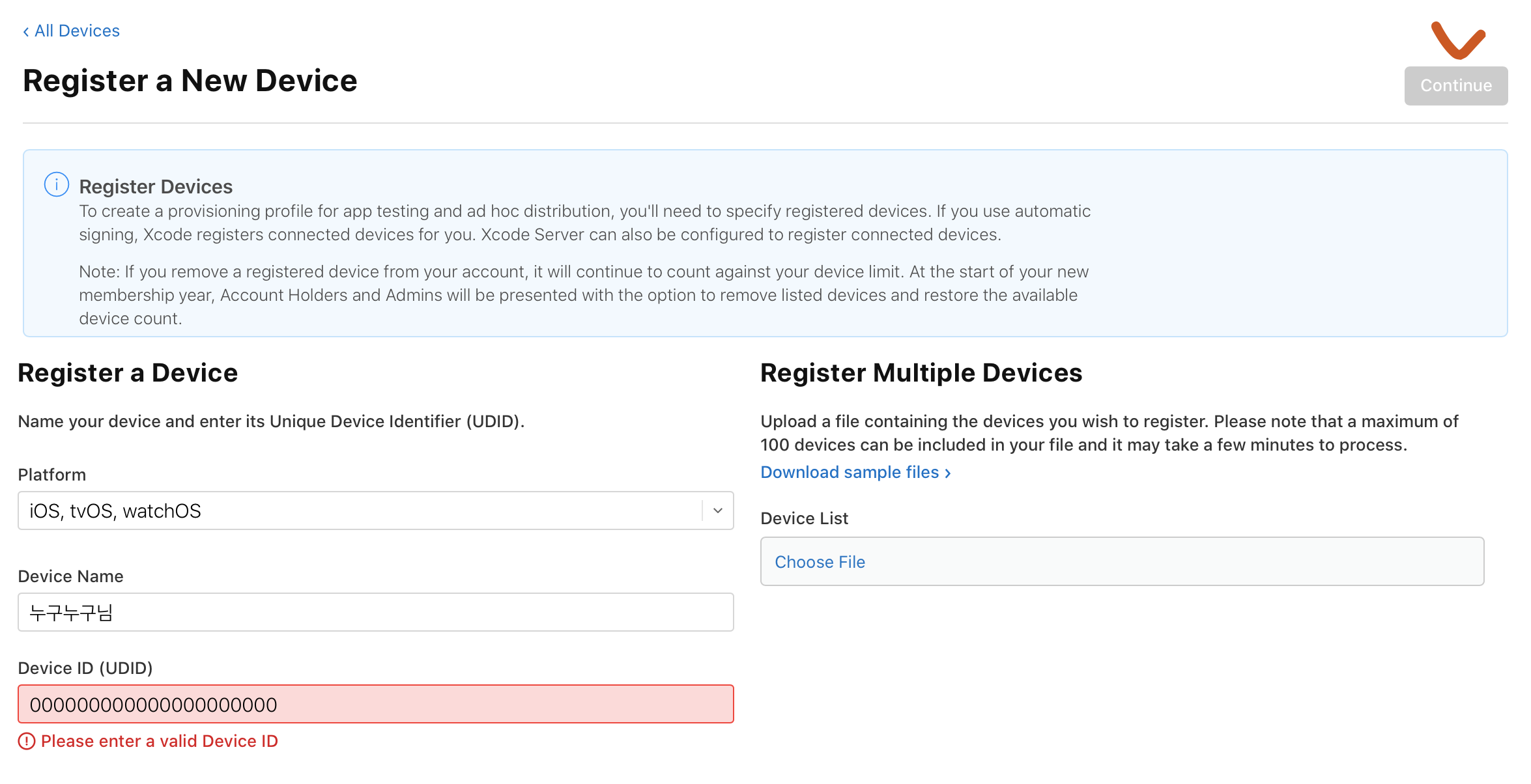Open the Download sample files link
This screenshot has width=1531, height=784.
(x=850, y=473)
